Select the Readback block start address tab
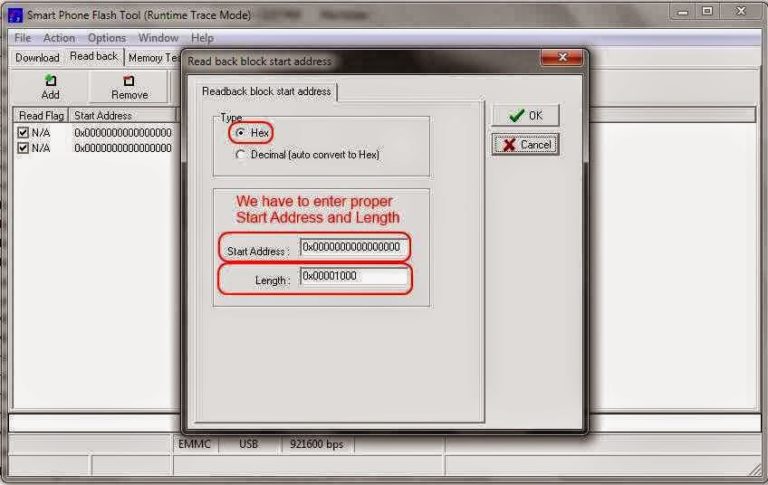Screen dimensions: 768x485 pos(266,92)
